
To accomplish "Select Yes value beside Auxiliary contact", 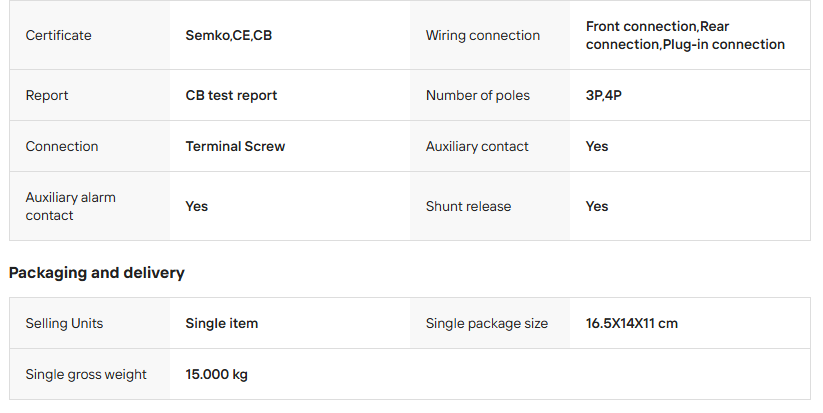I will coord(597,146).
